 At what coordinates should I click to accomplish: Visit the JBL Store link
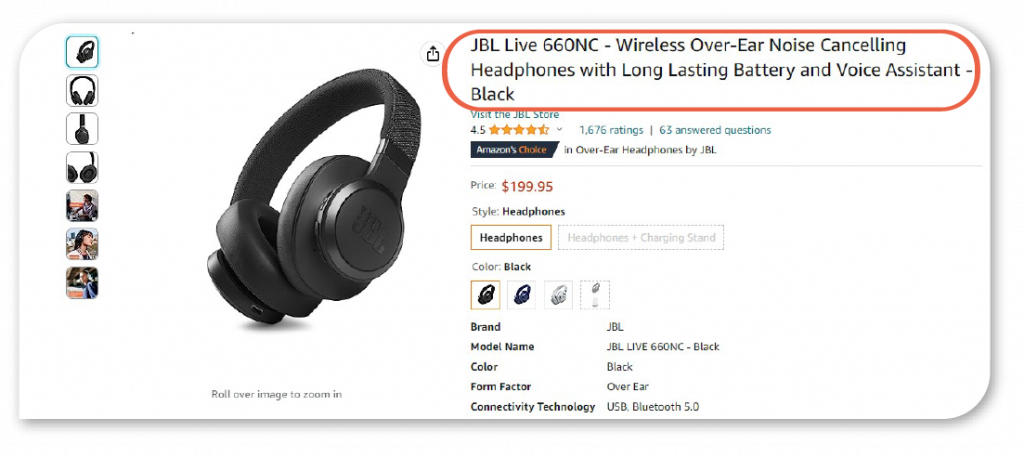click(x=515, y=114)
